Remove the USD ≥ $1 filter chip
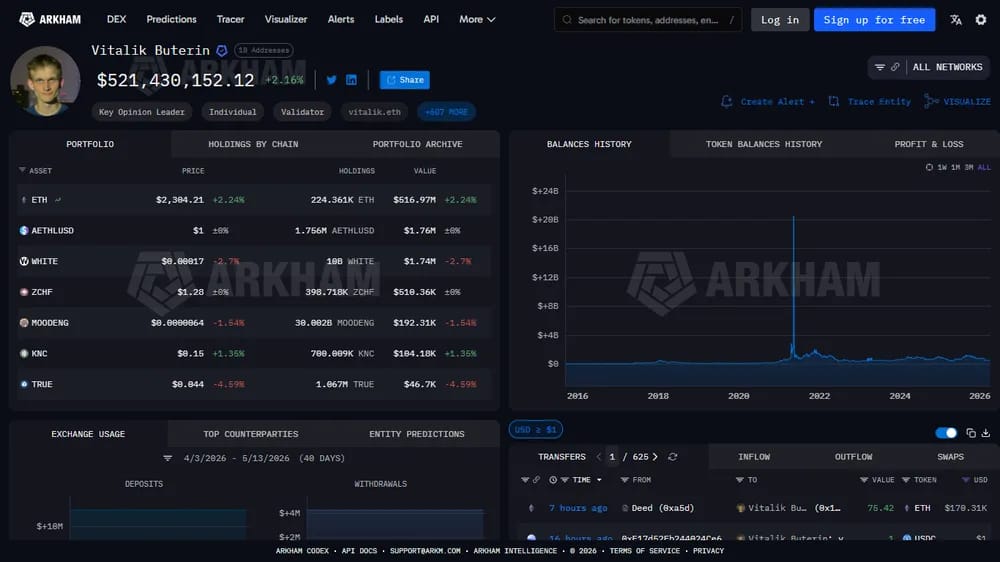1000x562 pixels. (536, 429)
